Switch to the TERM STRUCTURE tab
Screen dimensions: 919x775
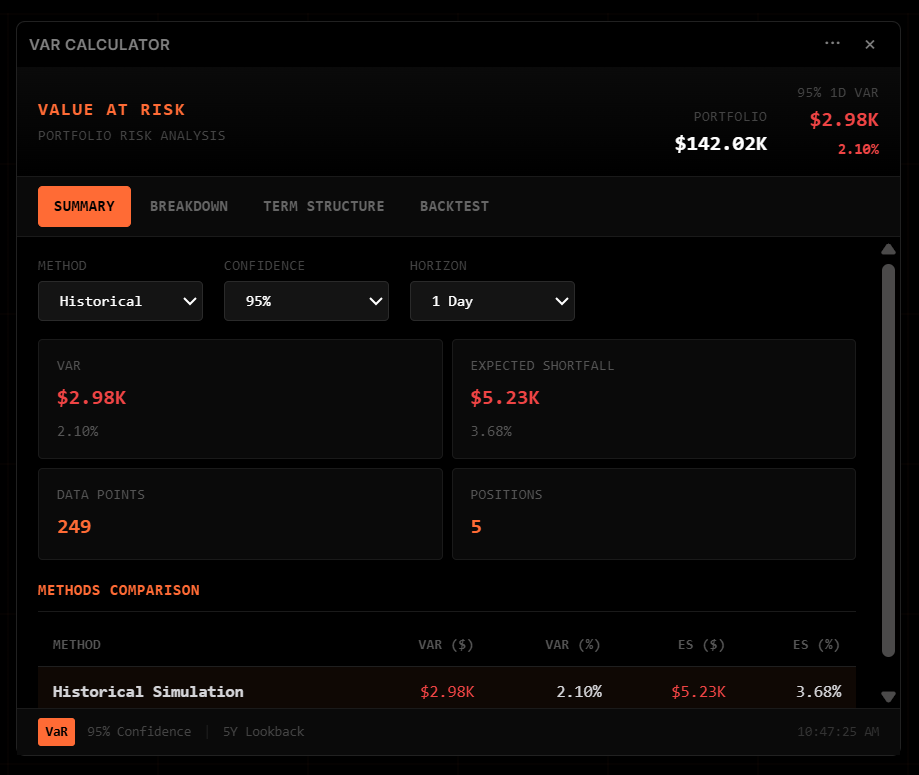tap(324, 206)
